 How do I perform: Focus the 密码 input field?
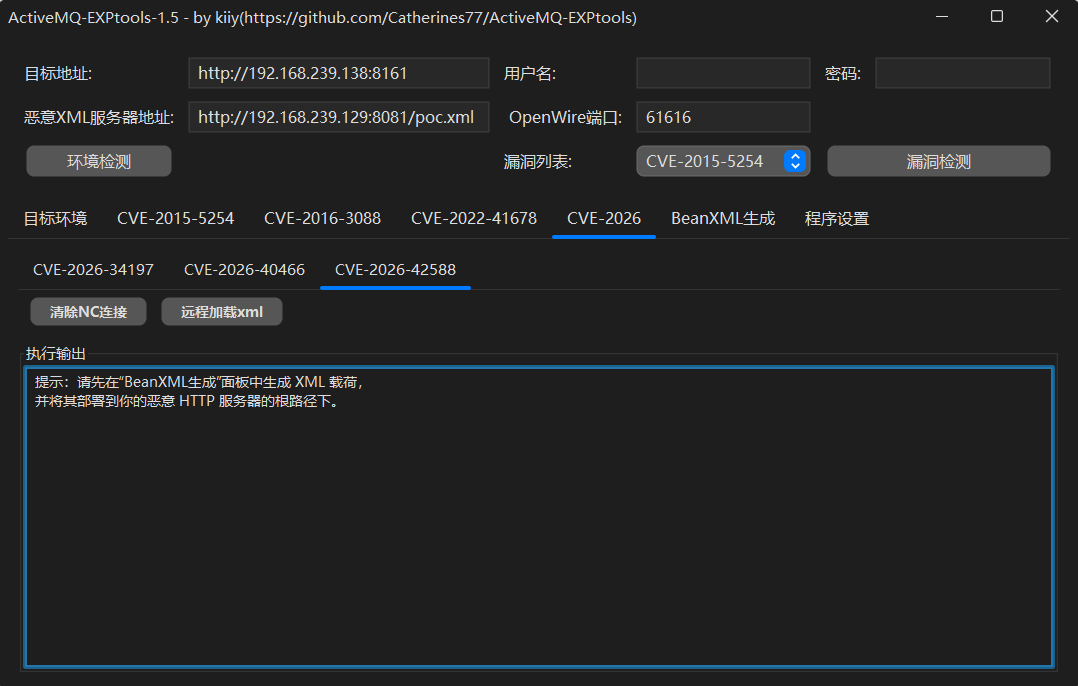(x=962, y=74)
